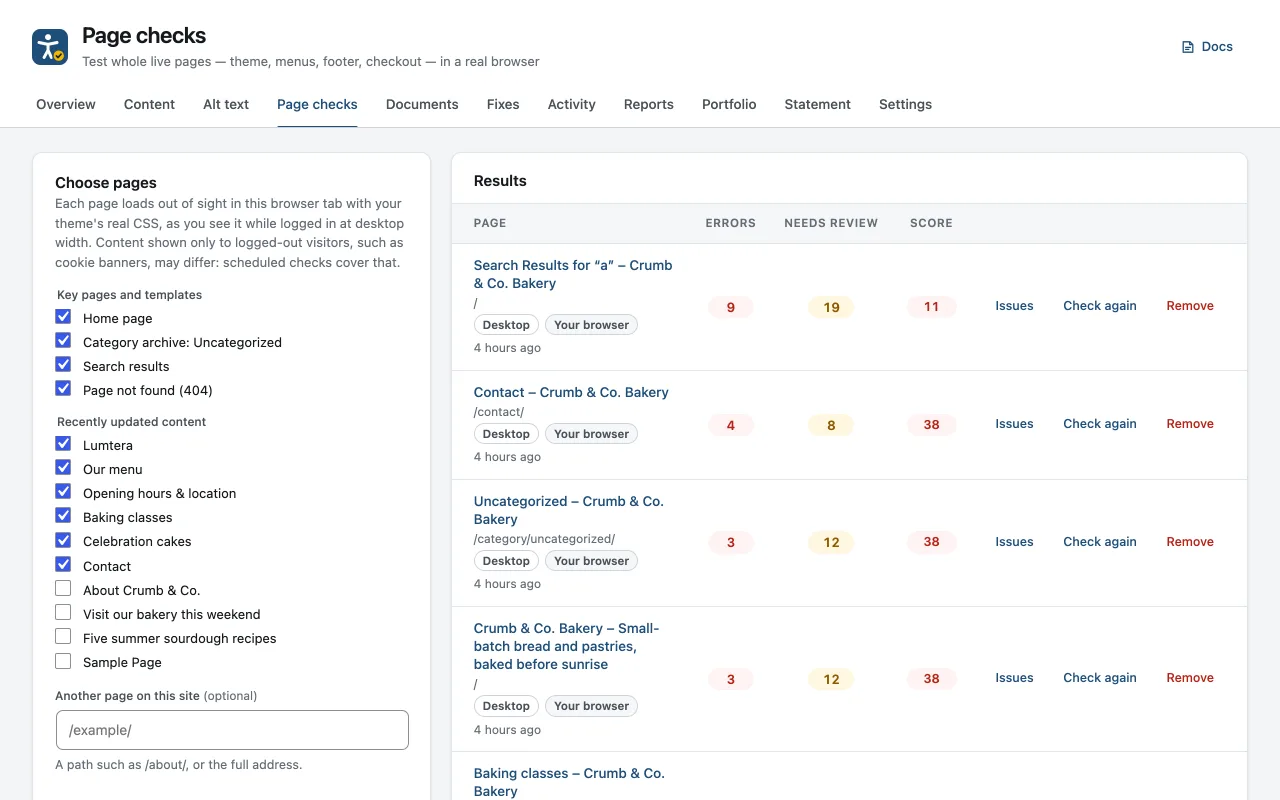
Task: Click the needs review badge showing 19
Action: 831,307
